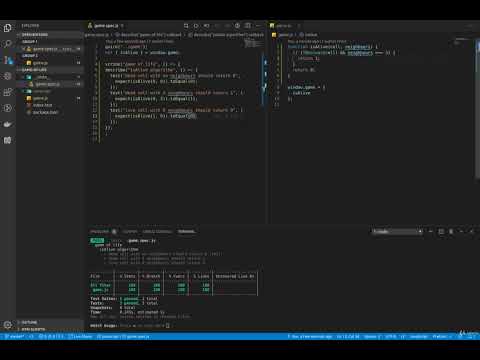This screenshot has width=480, height=360.
Task: Kill terminal with trash icon
Action: (x=451, y=231)
